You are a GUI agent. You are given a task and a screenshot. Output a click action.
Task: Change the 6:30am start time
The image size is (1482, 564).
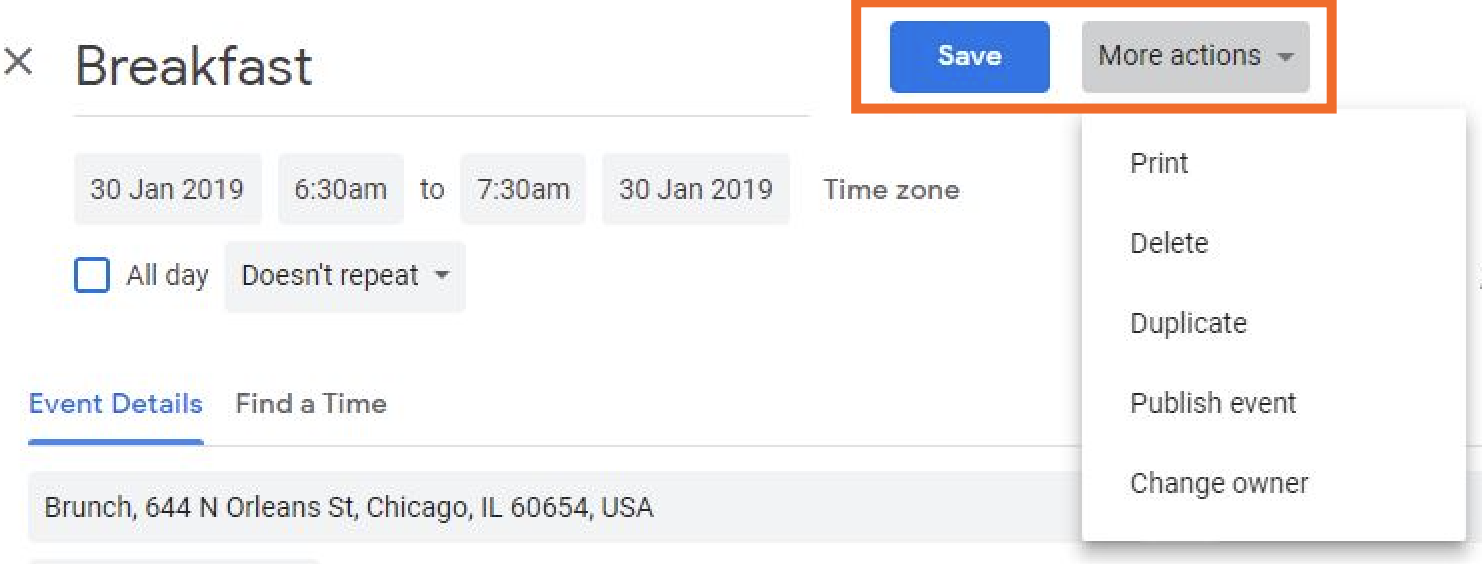[340, 189]
